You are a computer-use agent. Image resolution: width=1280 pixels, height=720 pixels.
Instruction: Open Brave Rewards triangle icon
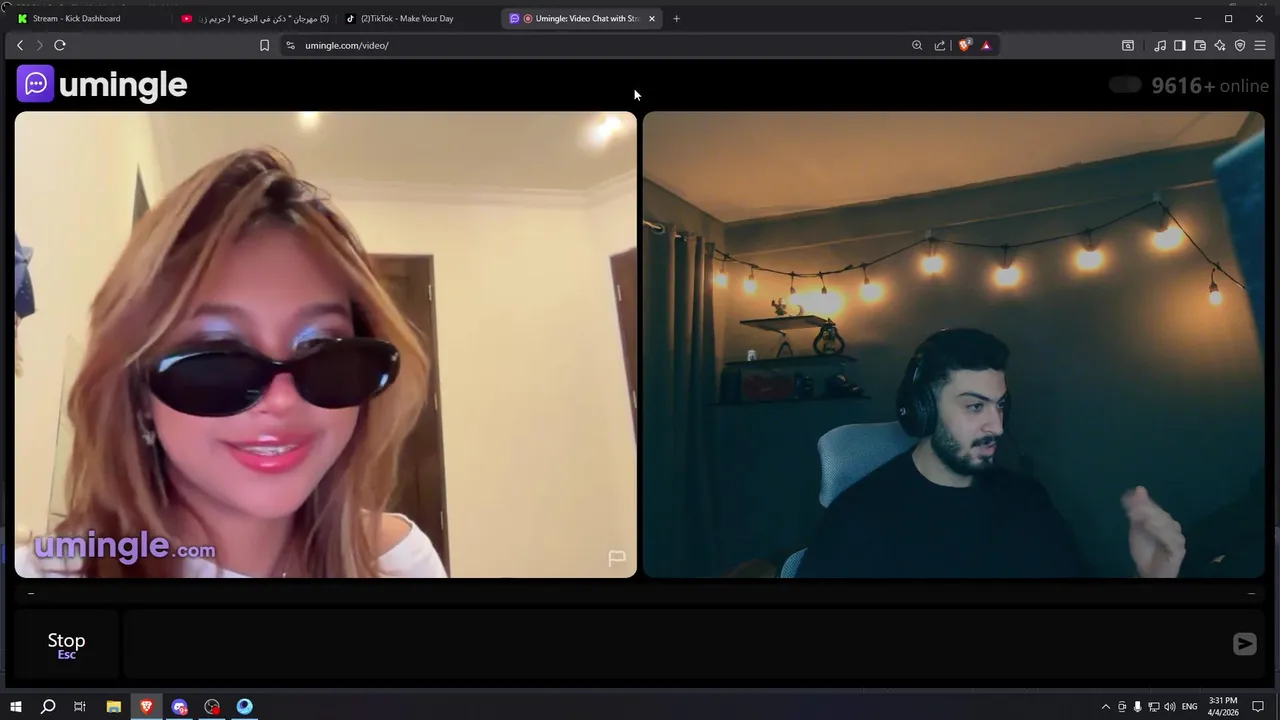coord(986,45)
